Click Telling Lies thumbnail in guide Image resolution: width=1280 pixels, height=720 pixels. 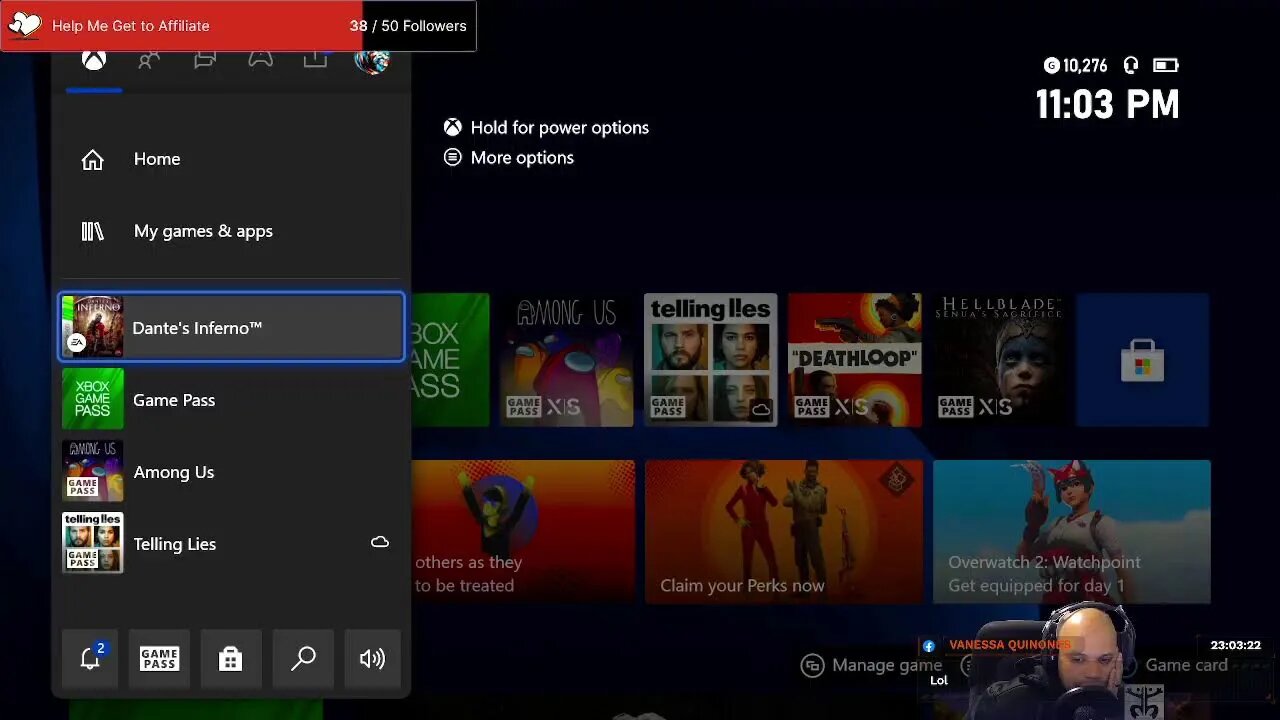92,543
